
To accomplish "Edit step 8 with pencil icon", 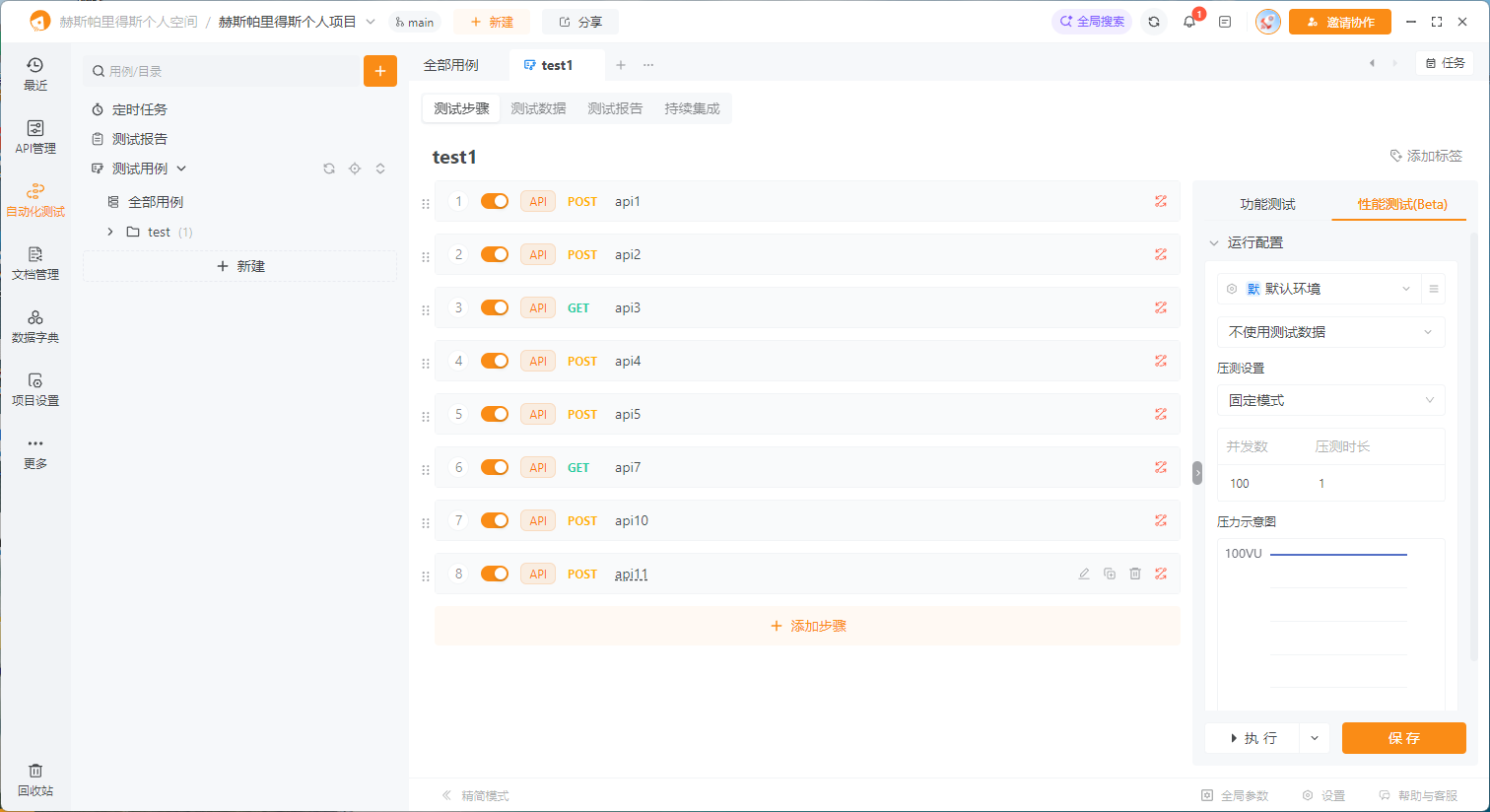I will click(1084, 574).
